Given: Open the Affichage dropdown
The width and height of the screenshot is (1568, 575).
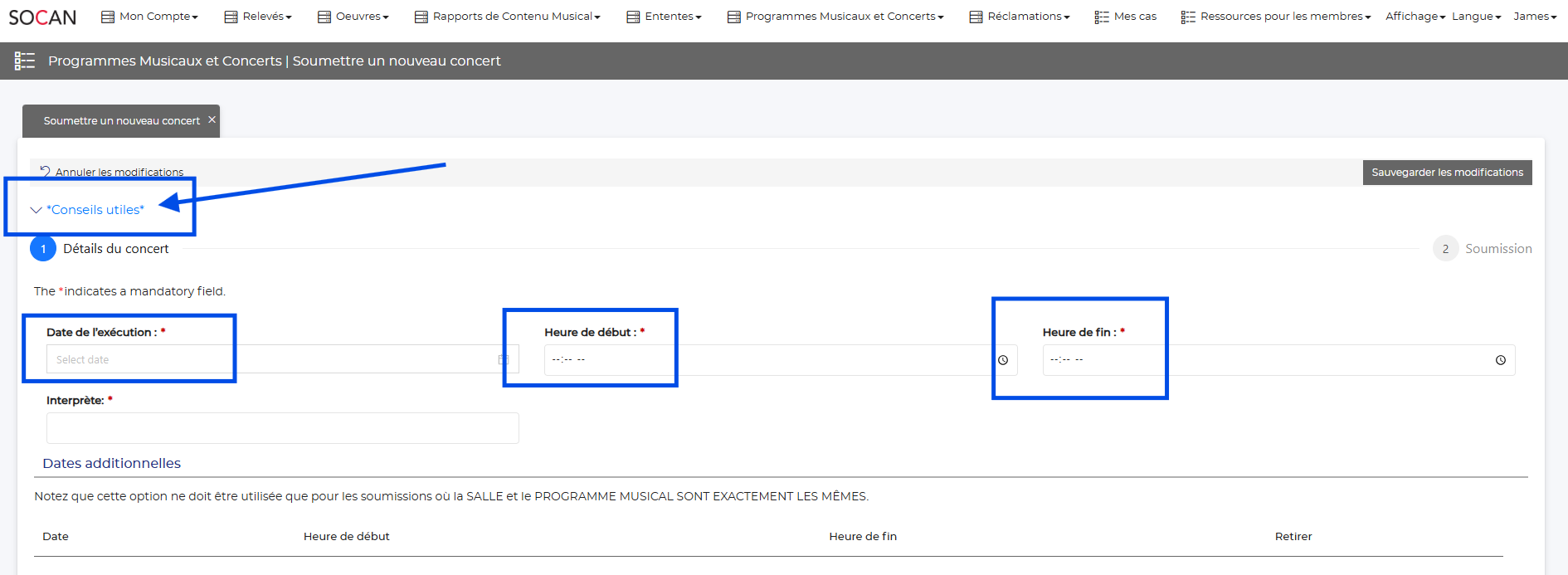Looking at the screenshot, I should coord(1415,17).
